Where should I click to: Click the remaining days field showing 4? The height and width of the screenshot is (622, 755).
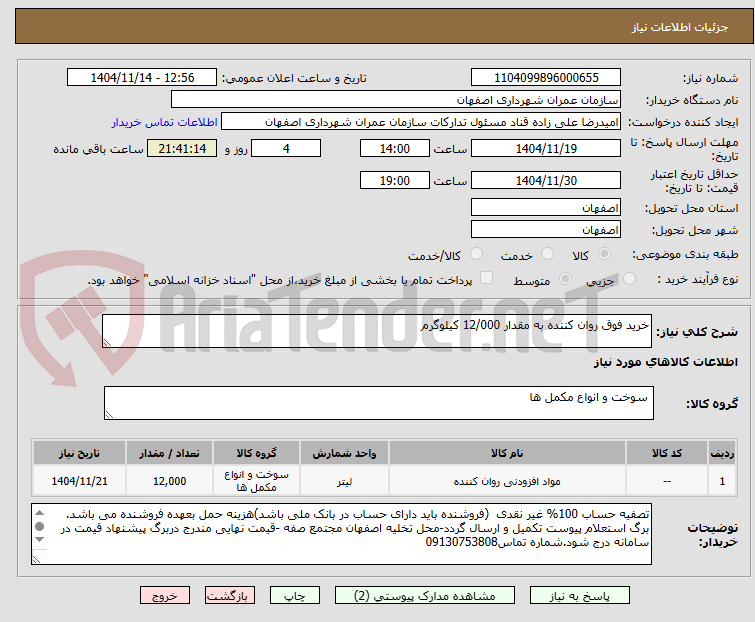[x=286, y=148]
